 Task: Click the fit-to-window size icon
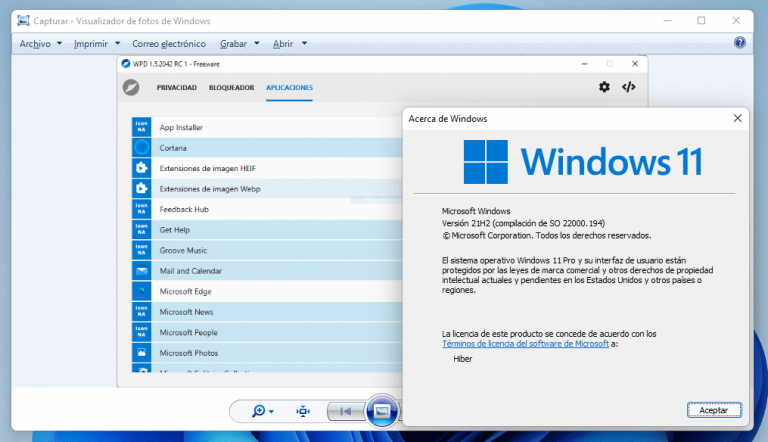coord(304,411)
